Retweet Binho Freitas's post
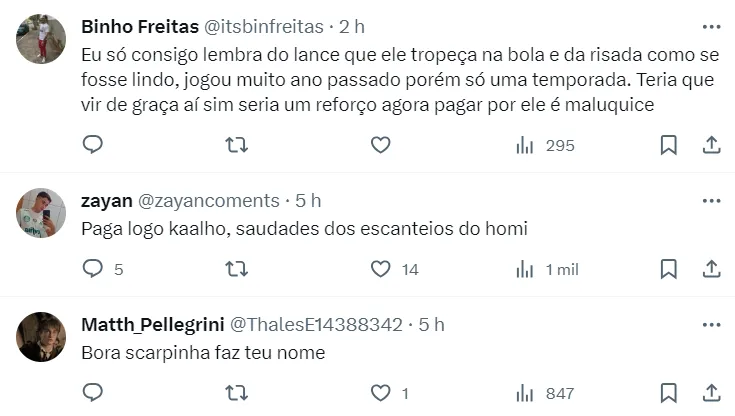The image size is (735, 416). [x=236, y=145]
